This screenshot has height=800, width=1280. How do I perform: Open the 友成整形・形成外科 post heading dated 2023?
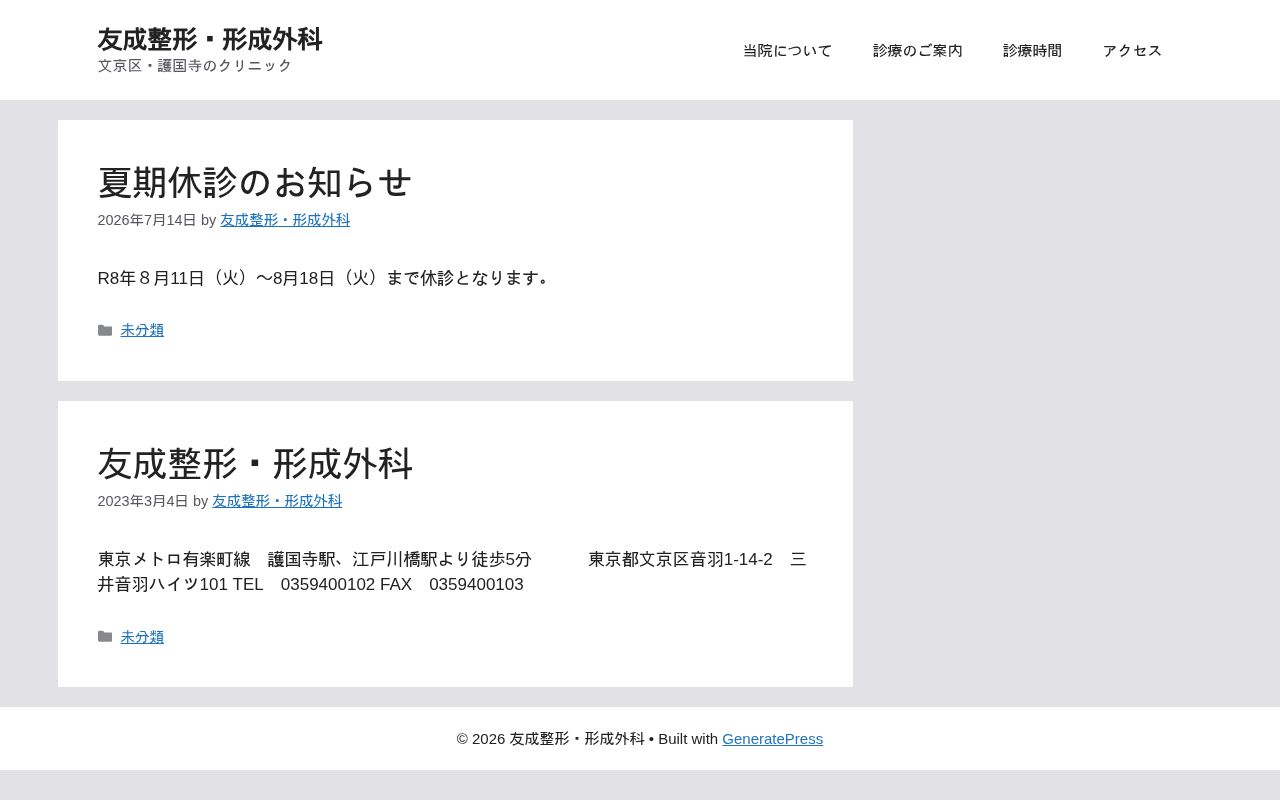tap(255, 463)
